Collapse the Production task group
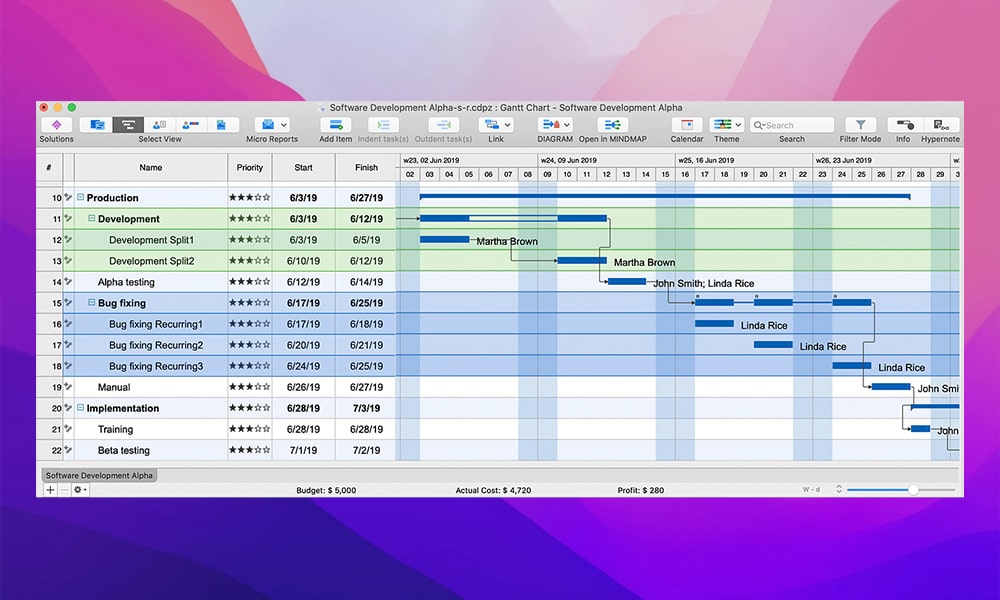The image size is (1000, 600). point(81,198)
